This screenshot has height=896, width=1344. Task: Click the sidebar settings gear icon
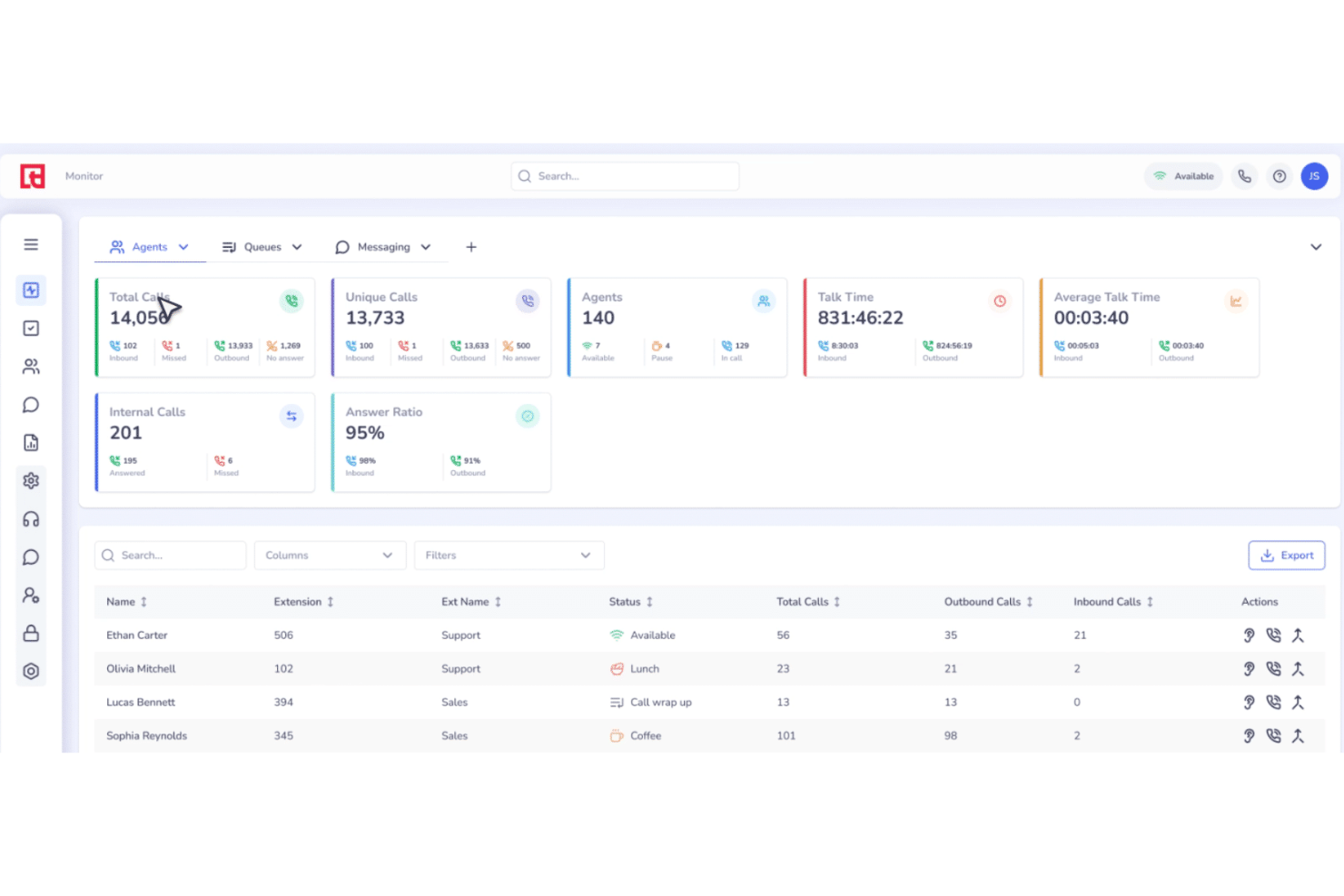31,480
